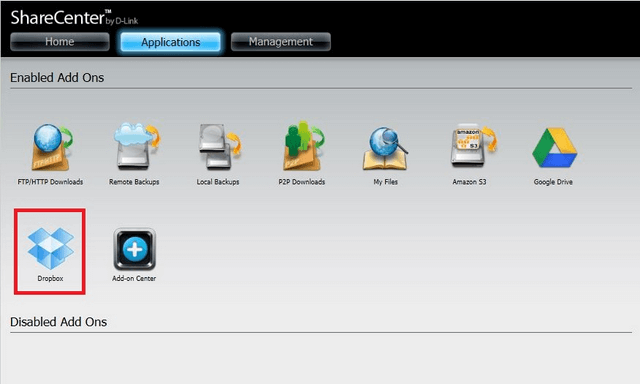Image resolution: width=640 pixels, height=384 pixels.
Task: Click the FTP/HTTP Downloads text label
Action: [x=50, y=182]
